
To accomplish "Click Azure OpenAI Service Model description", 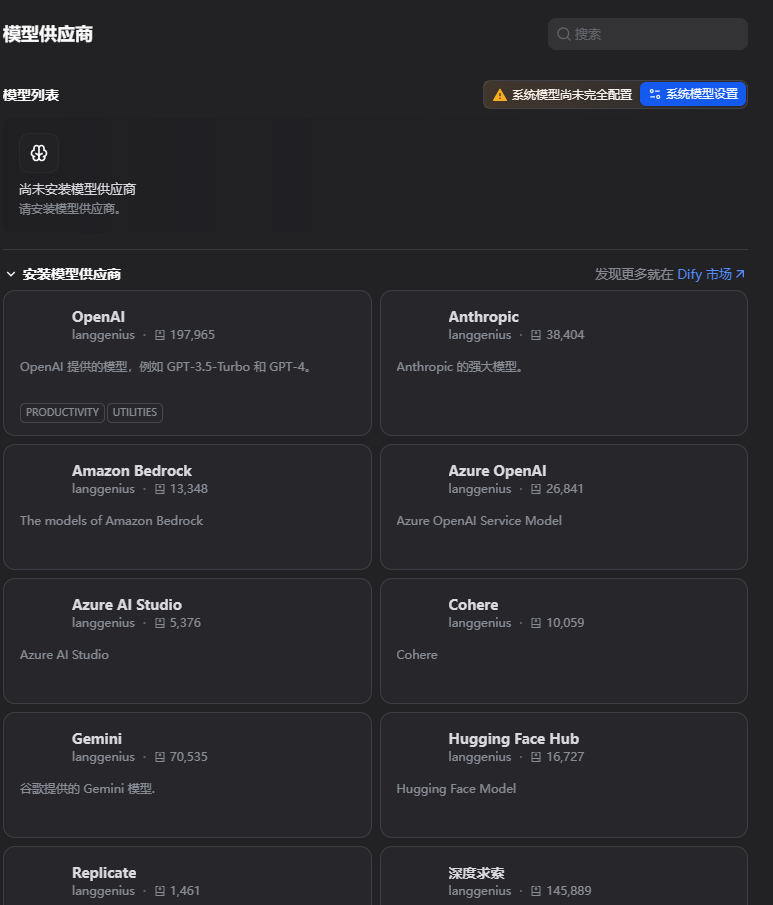I will [479, 521].
